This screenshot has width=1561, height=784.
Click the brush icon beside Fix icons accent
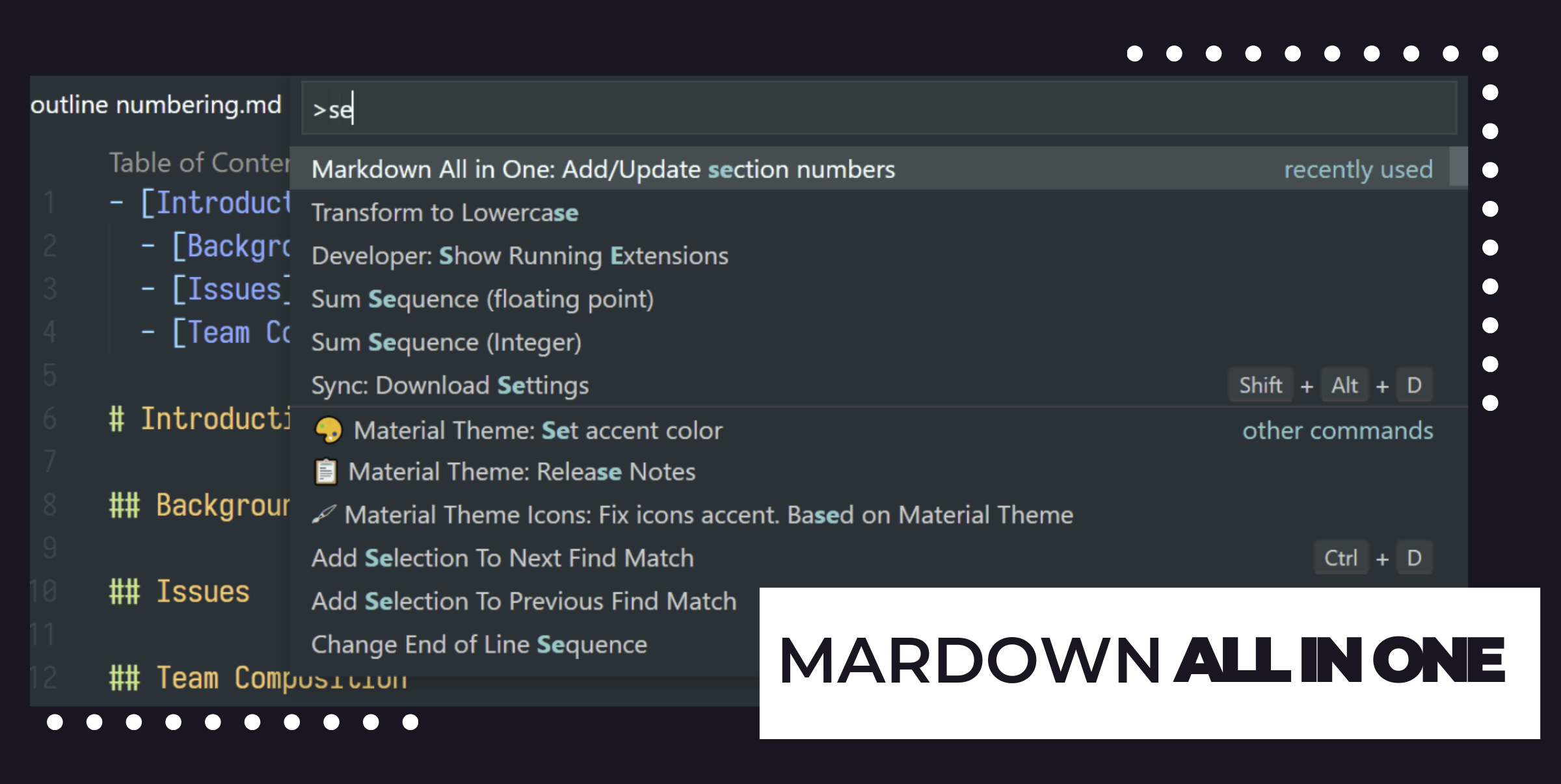[324, 515]
